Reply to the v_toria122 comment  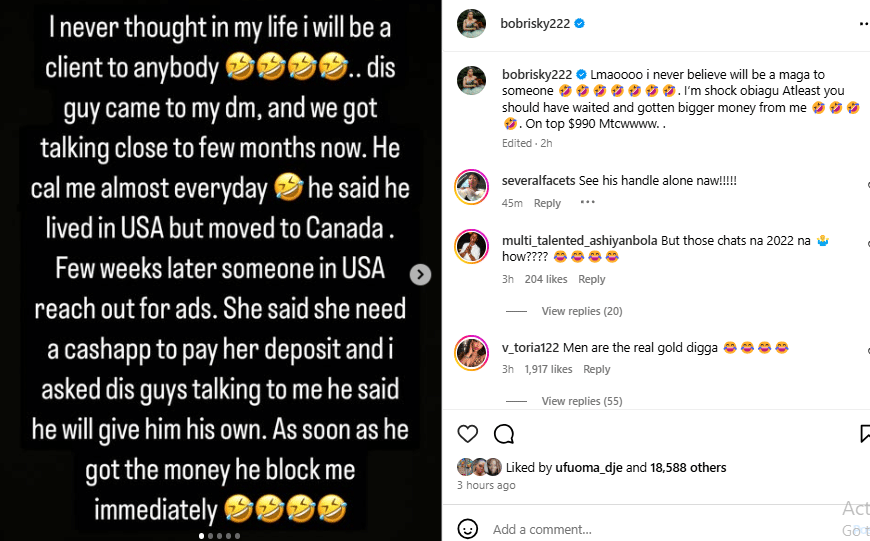[596, 369]
